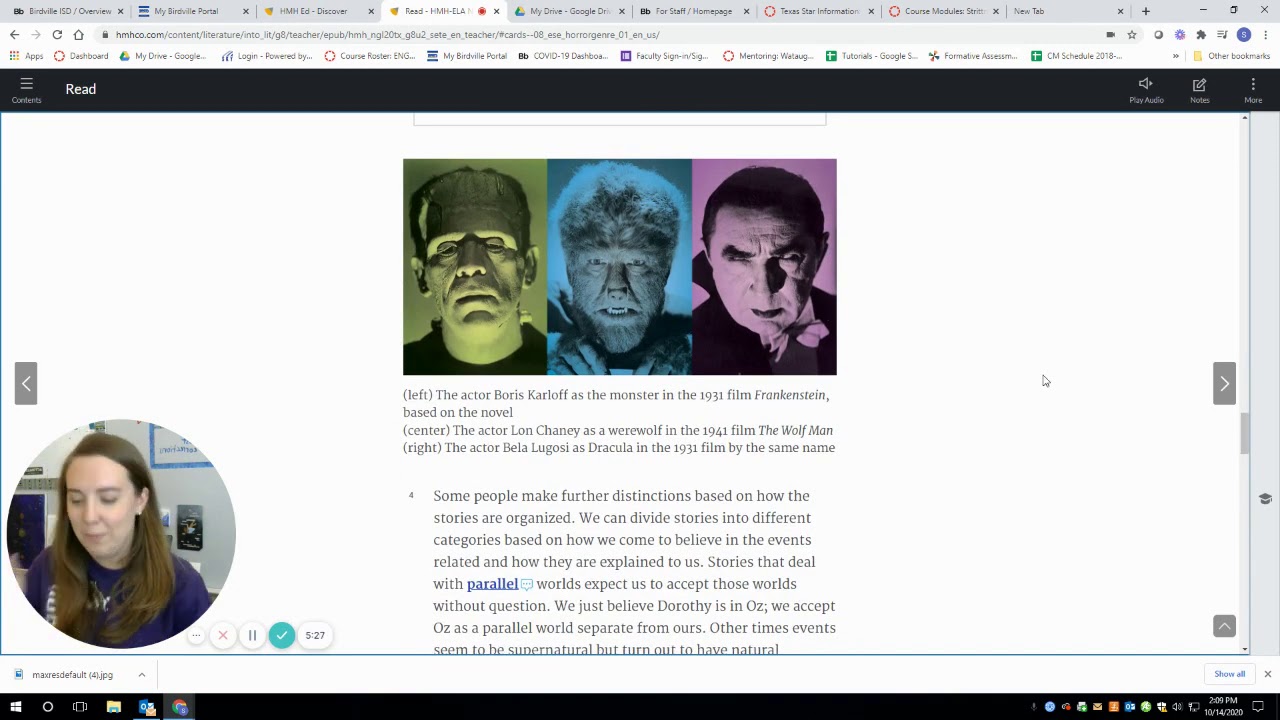Click the address bar URL
The image size is (1280, 720).
tap(387, 34)
